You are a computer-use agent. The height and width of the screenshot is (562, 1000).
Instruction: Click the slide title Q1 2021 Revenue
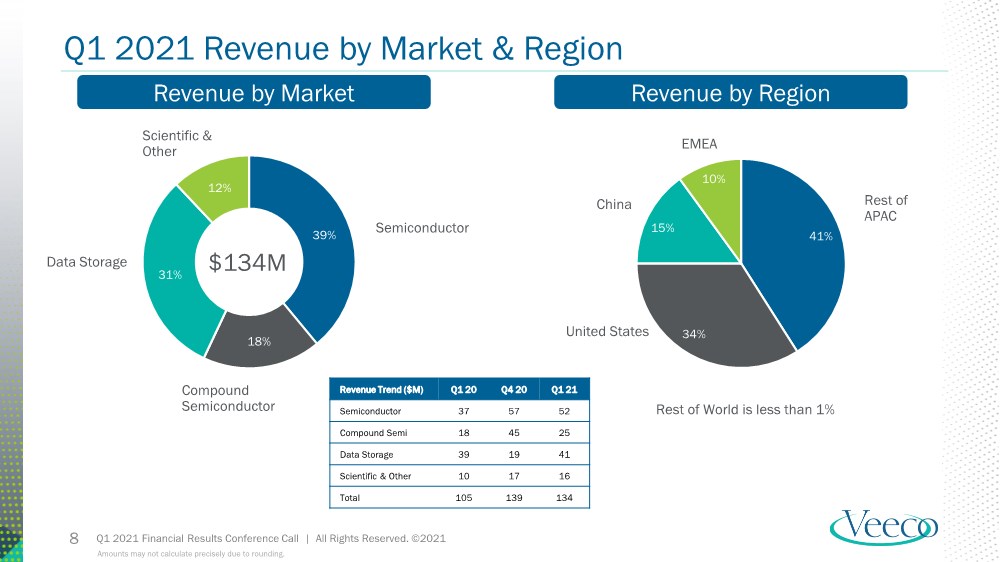343,48
